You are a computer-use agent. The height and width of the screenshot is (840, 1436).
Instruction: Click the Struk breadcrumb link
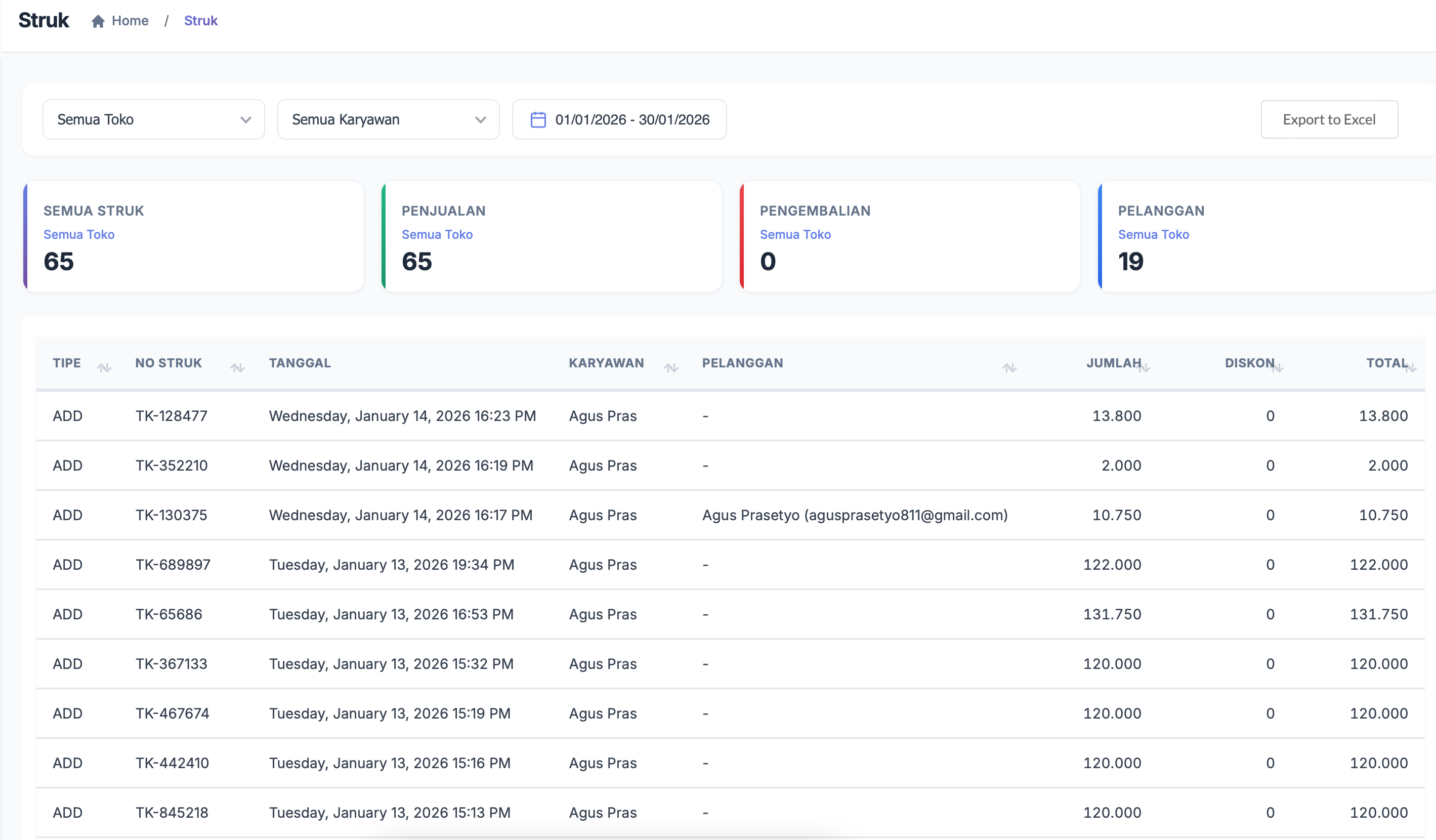[x=200, y=21]
